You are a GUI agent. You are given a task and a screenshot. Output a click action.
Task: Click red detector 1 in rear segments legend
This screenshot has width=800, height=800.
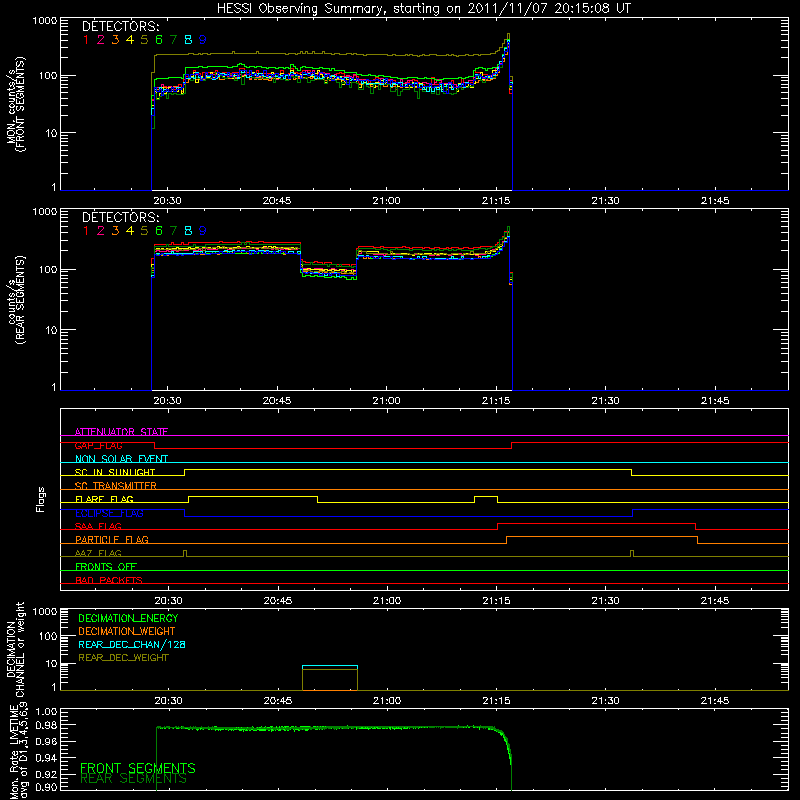click(x=86, y=231)
